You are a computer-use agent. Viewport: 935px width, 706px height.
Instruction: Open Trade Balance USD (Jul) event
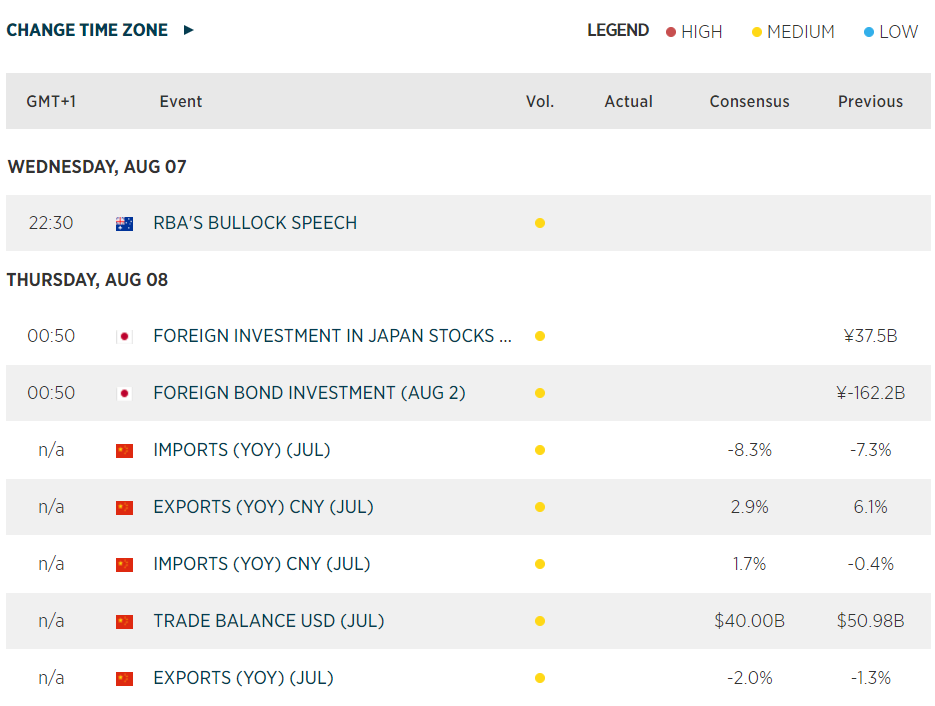click(268, 621)
